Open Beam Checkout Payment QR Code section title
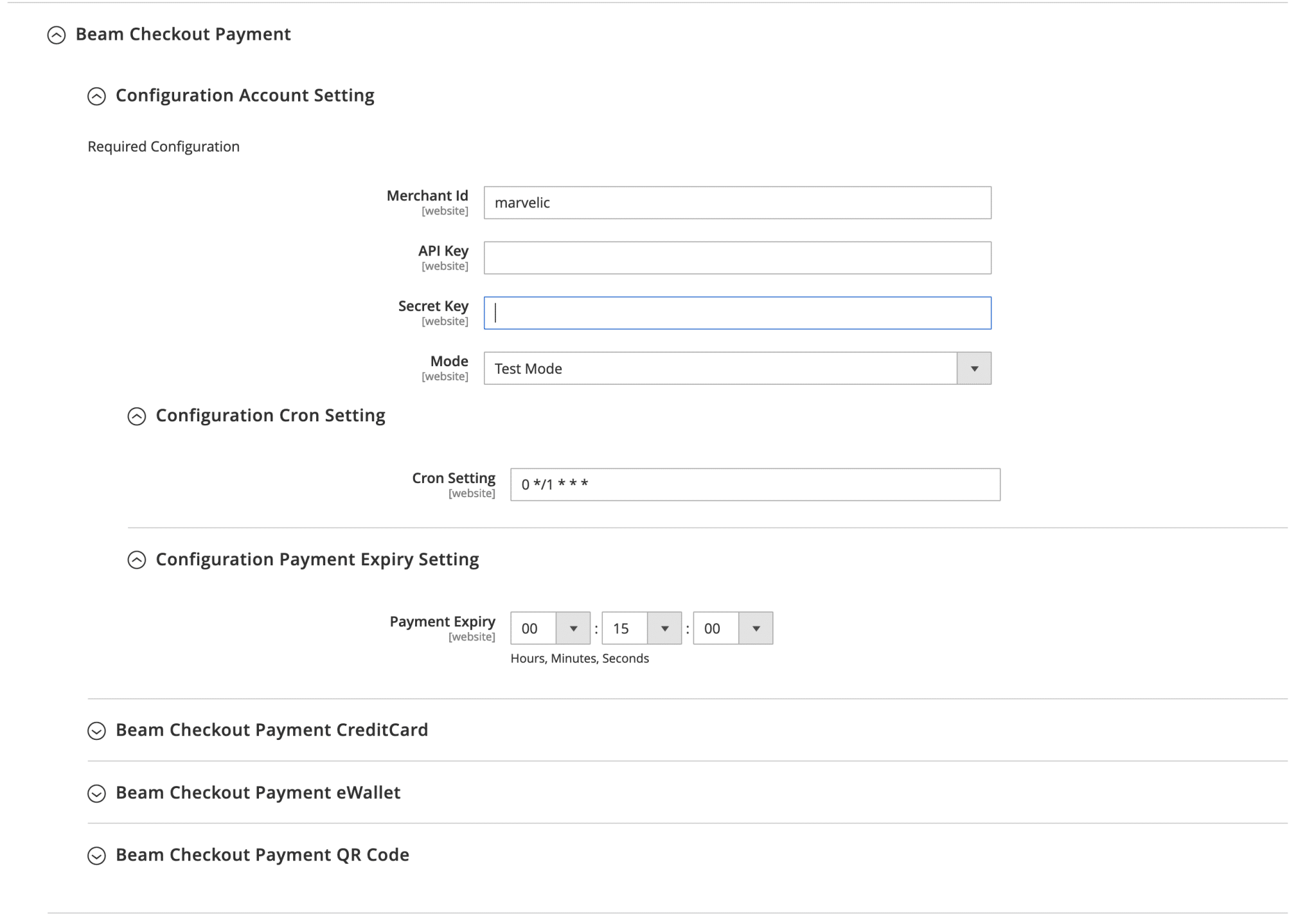Image resolution: width=1316 pixels, height=914 pixels. (262, 855)
